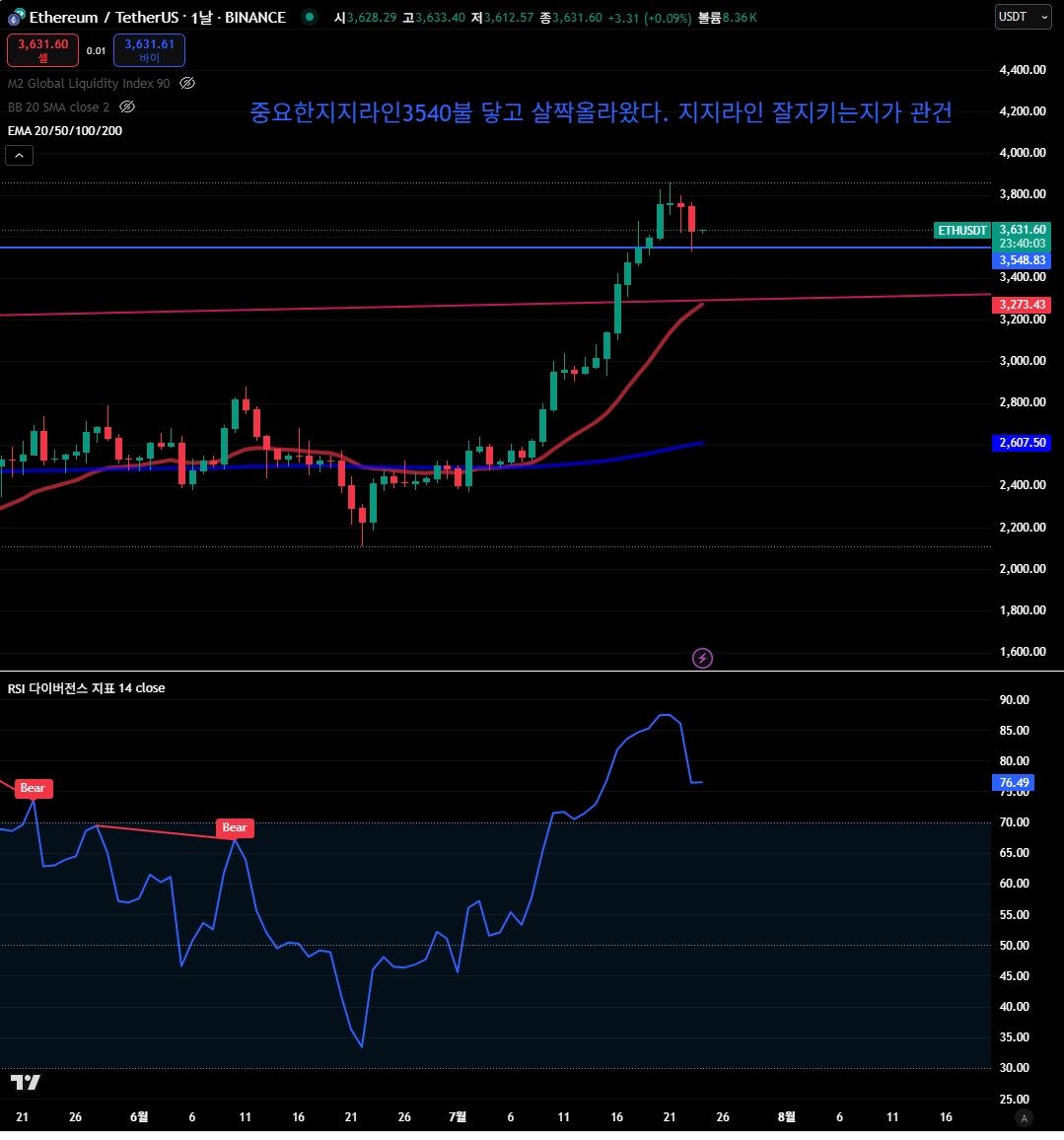The image size is (1064, 1140).
Task: Select the EMA 20/50/100/200 indicator label
Action: click(65, 131)
